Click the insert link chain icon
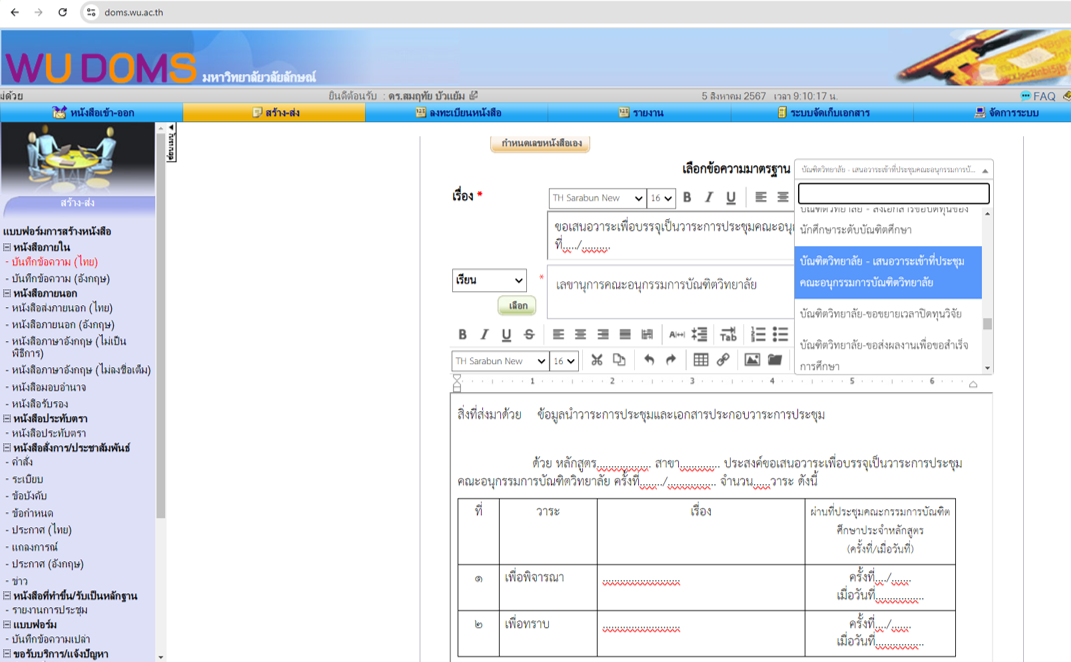This screenshot has width=1071, height=662. click(723, 360)
